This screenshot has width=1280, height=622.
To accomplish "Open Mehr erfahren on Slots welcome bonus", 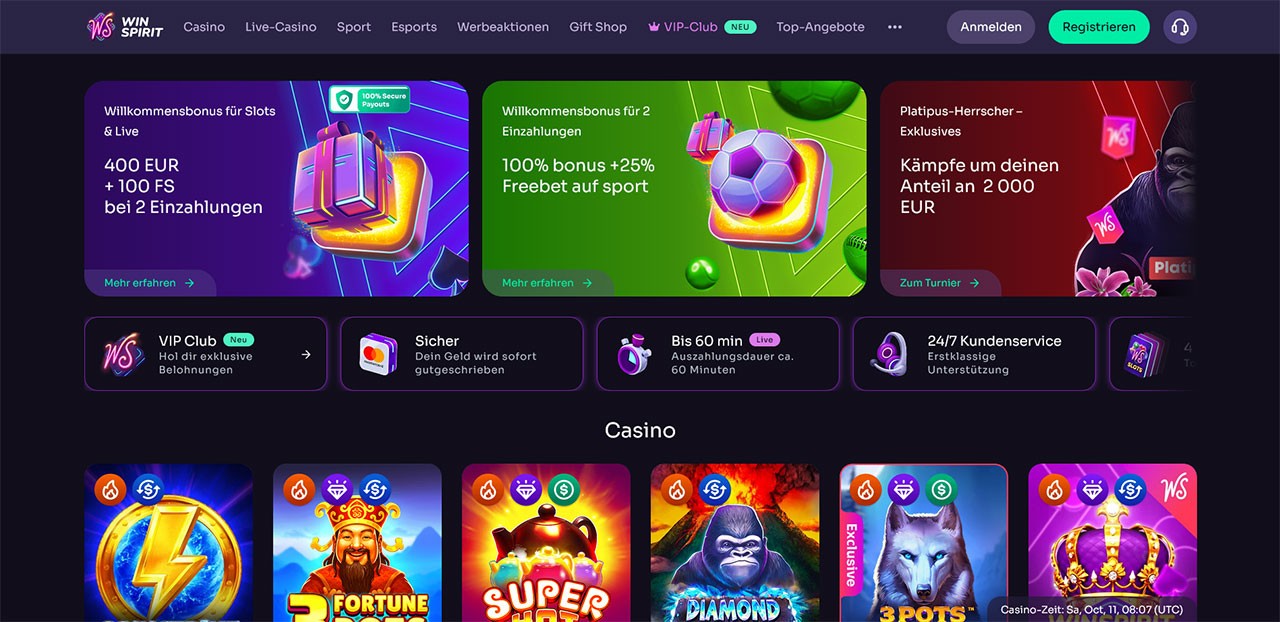I will pyautogui.click(x=149, y=283).
